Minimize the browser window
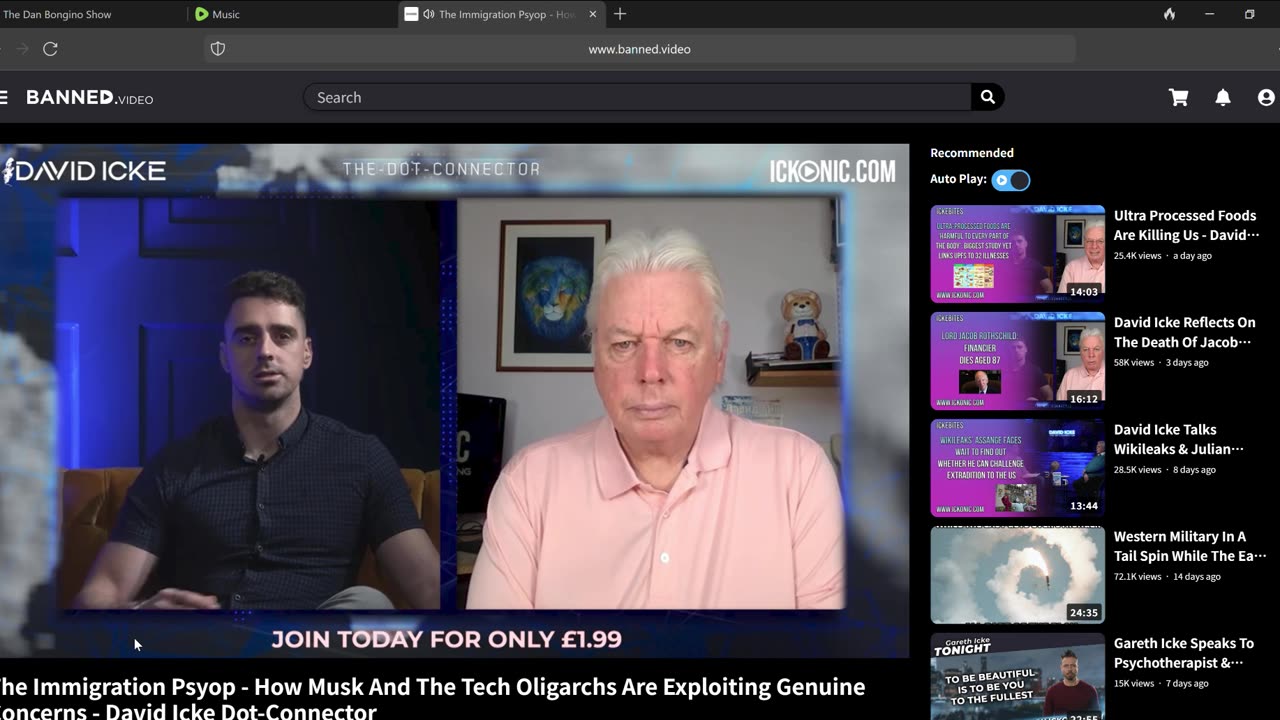Screen dimensions: 1280x720 tap(1209, 14)
